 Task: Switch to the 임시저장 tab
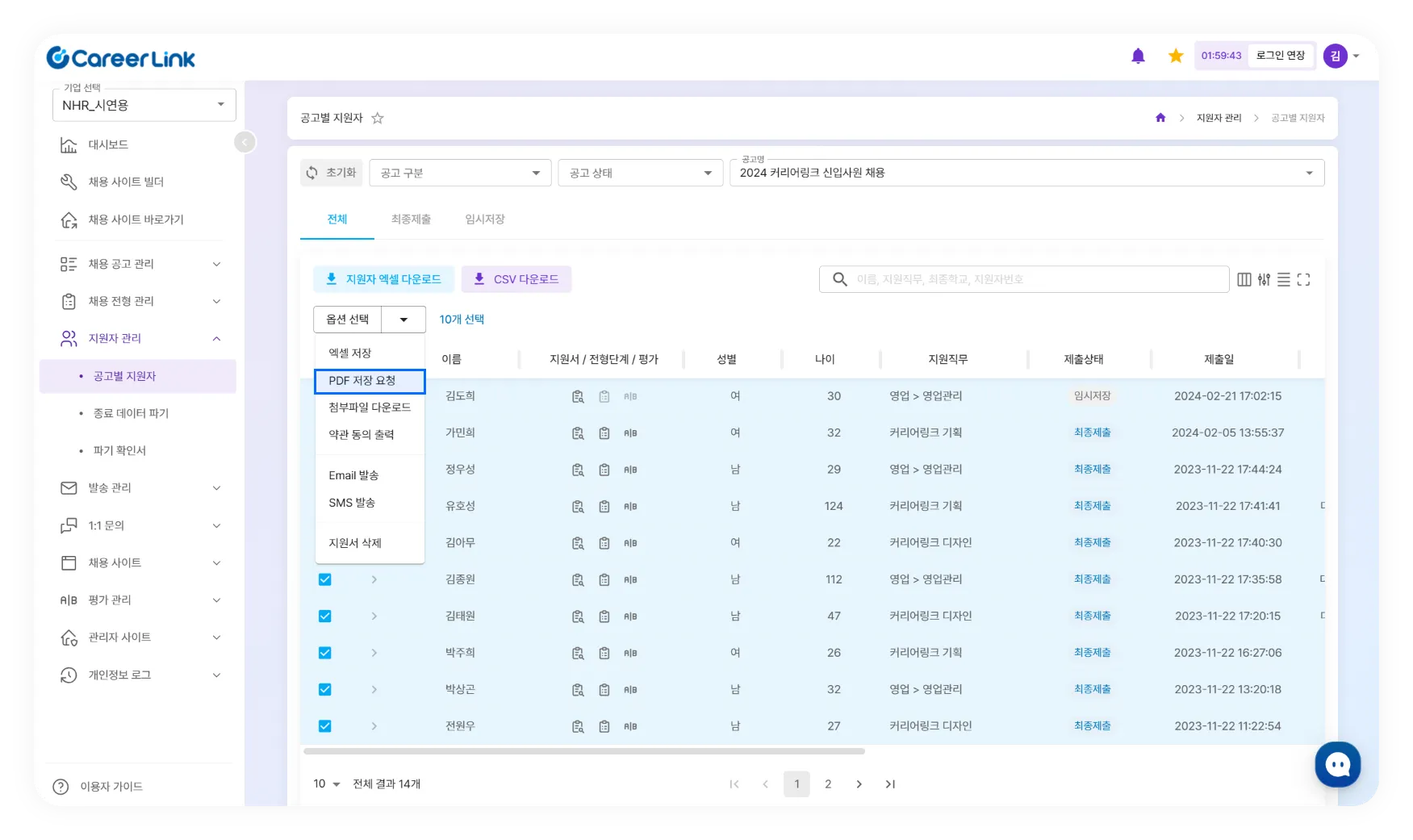tap(485, 219)
